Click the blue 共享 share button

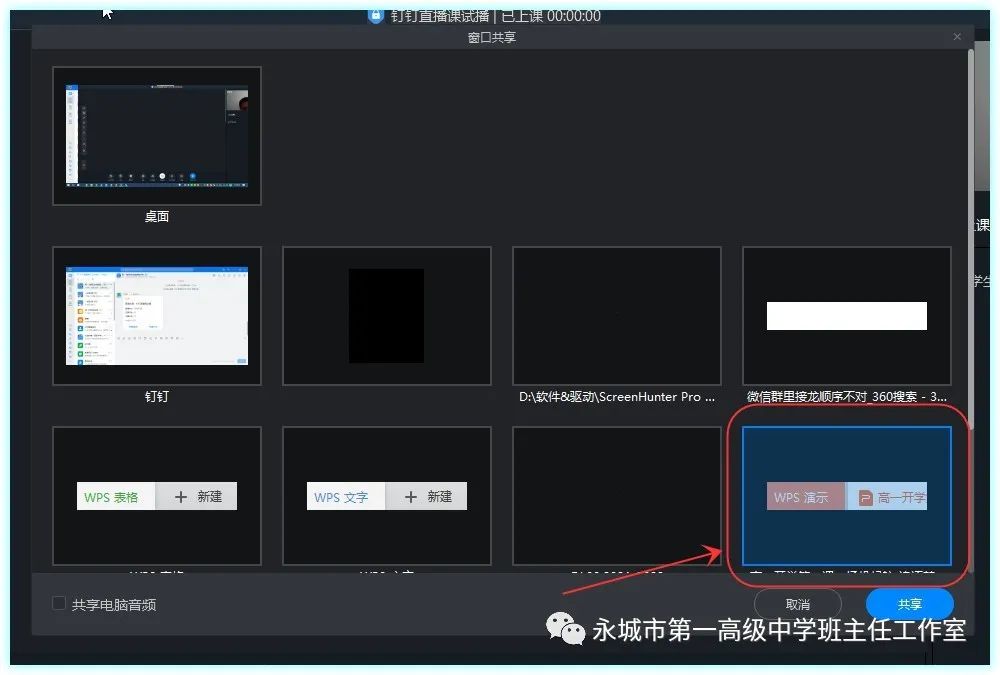pos(909,604)
